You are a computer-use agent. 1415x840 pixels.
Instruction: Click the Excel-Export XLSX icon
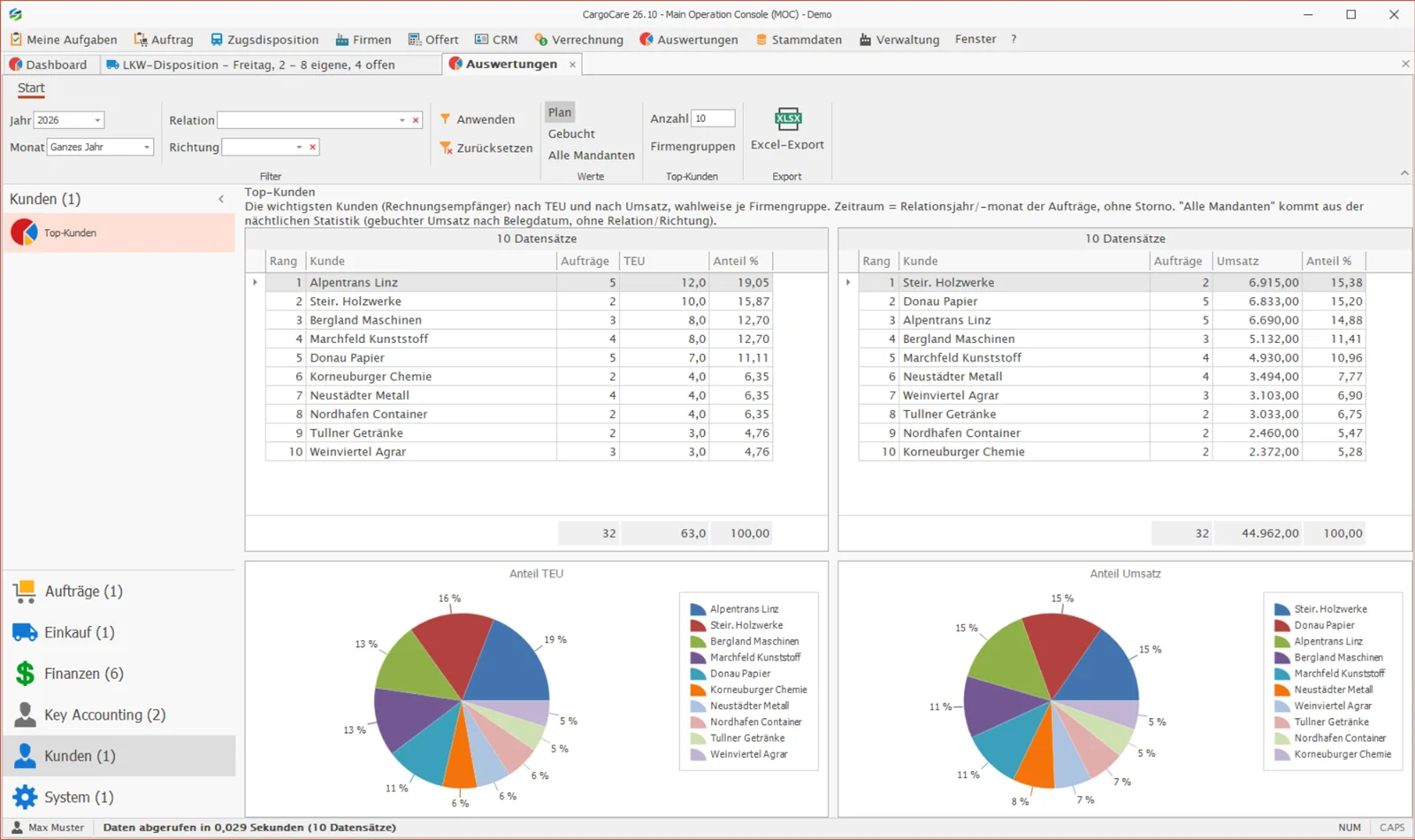[x=787, y=118]
